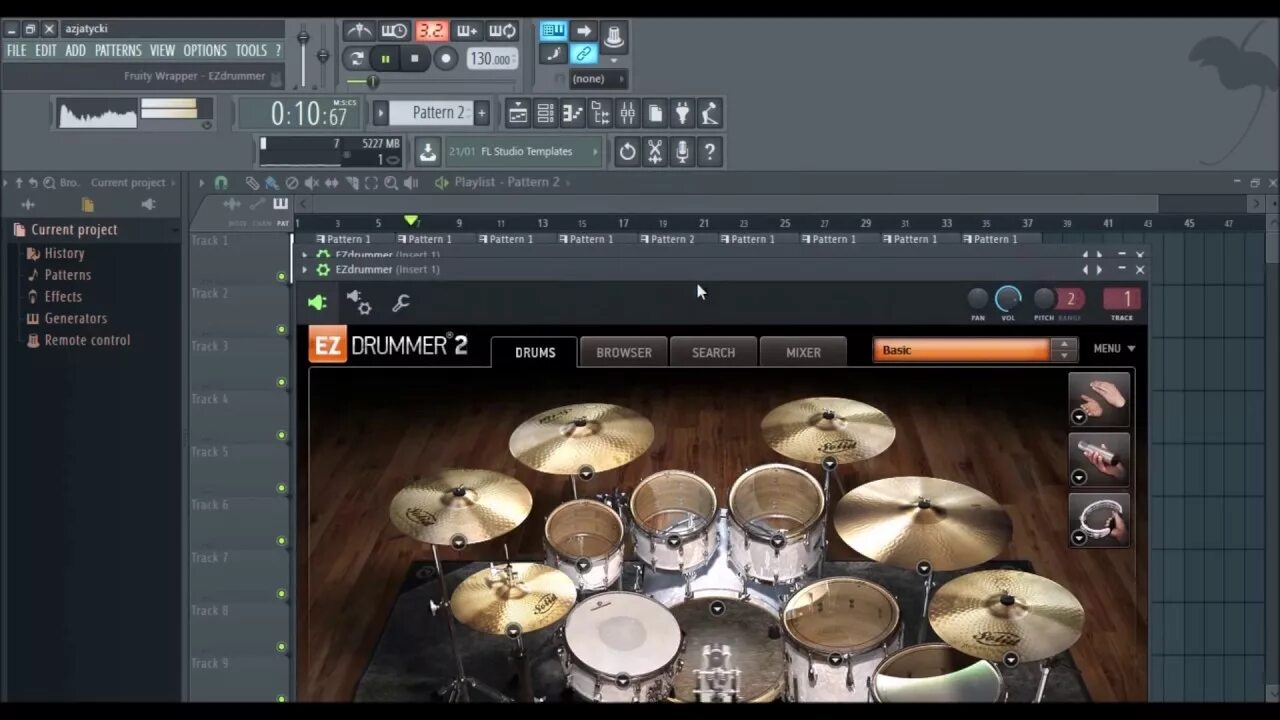Open the EDIT menu
Image resolution: width=1280 pixels, height=720 pixels.
point(46,50)
